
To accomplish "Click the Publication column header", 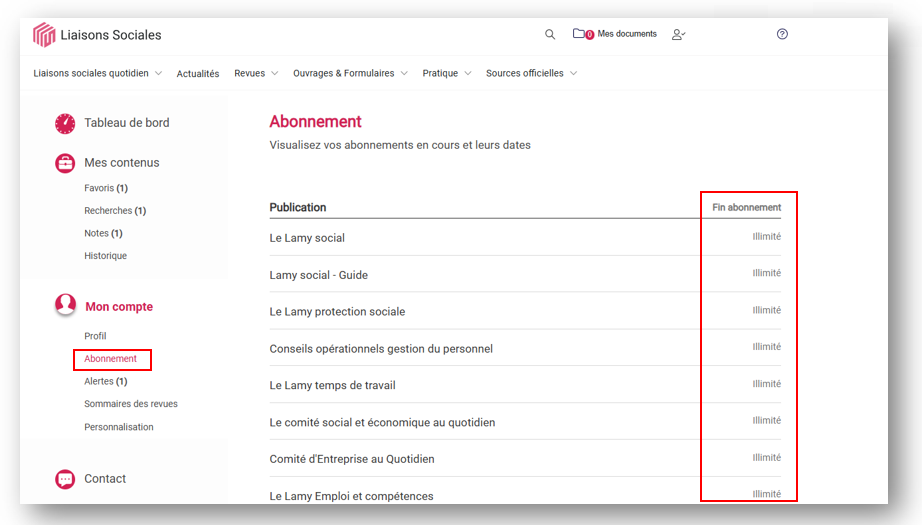I will (x=298, y=208).
